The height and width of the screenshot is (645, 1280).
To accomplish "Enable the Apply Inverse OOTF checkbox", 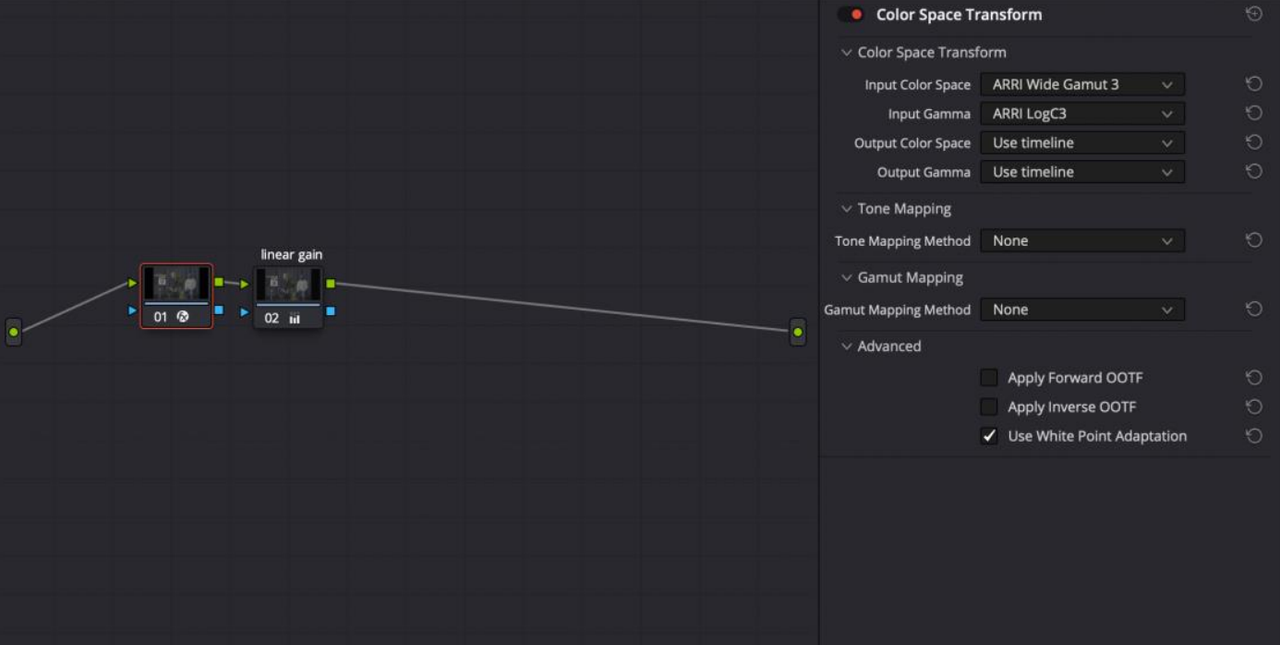I will (x=989, y=407).
